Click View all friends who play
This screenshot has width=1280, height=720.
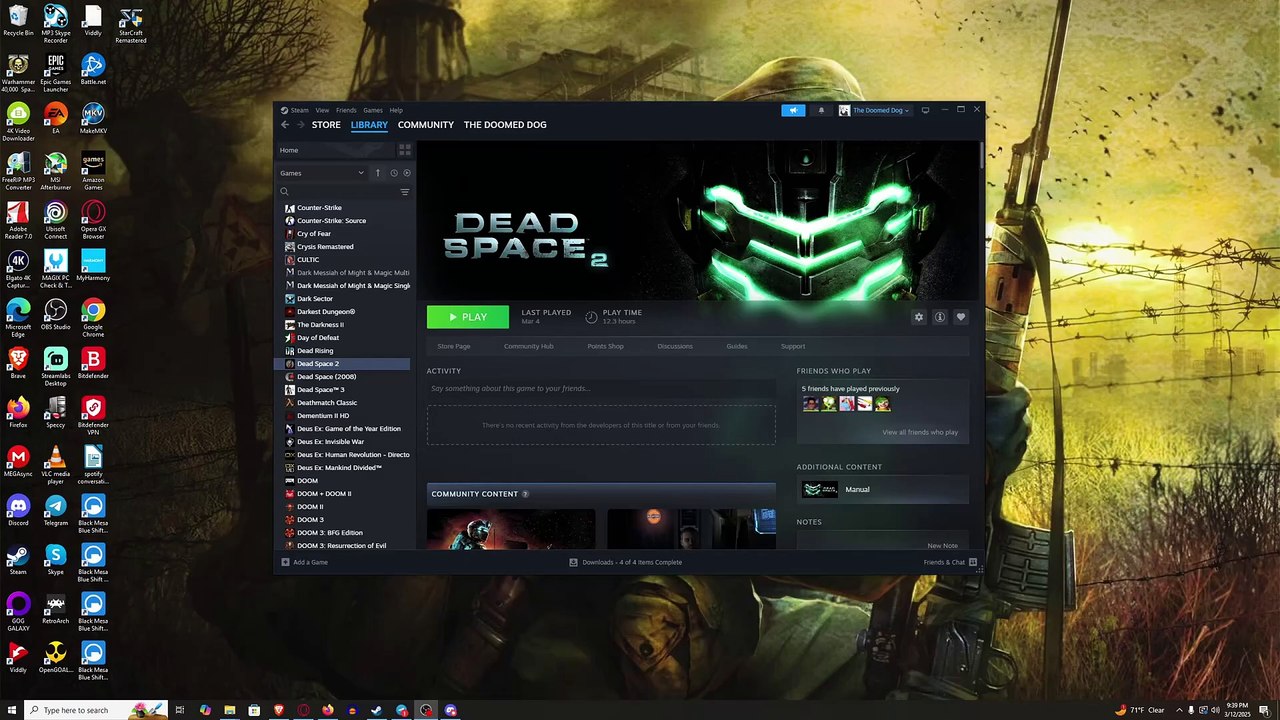click(x=920, y=432)
